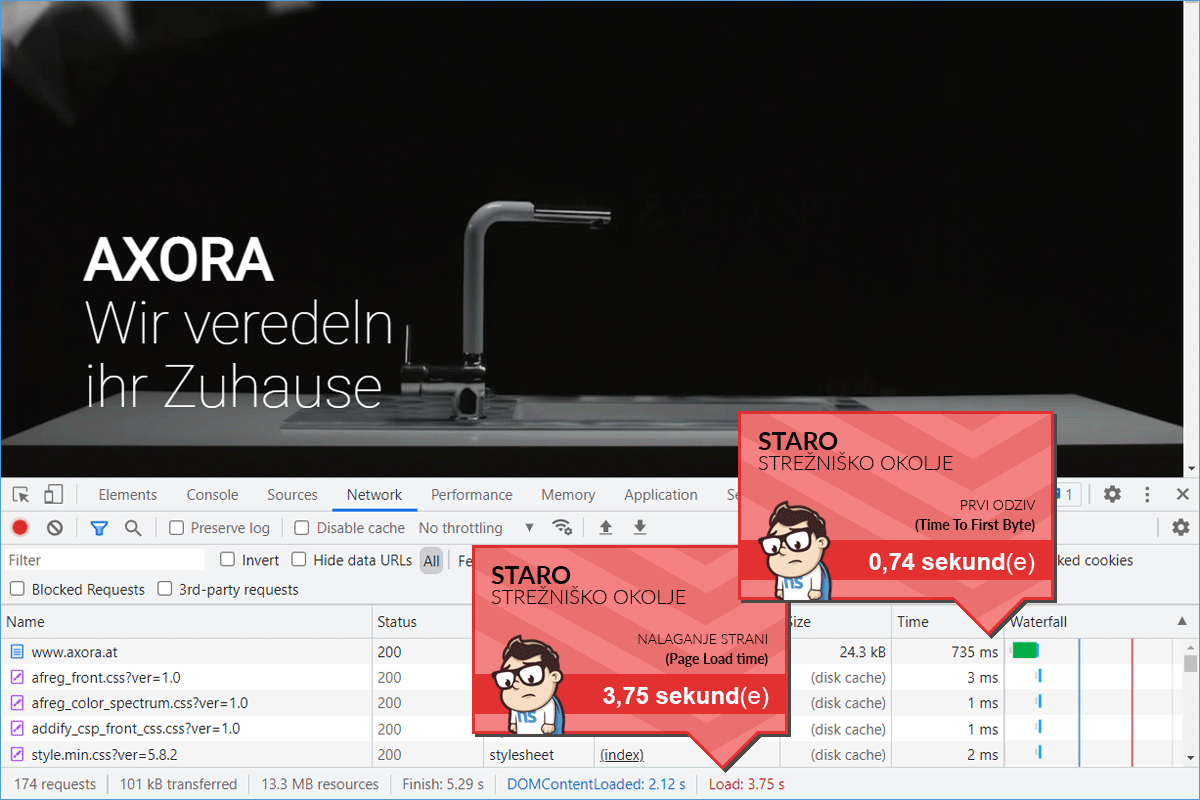Export HAR file download icon
This screenshot has height=800, width=1200.
point(640,528)
